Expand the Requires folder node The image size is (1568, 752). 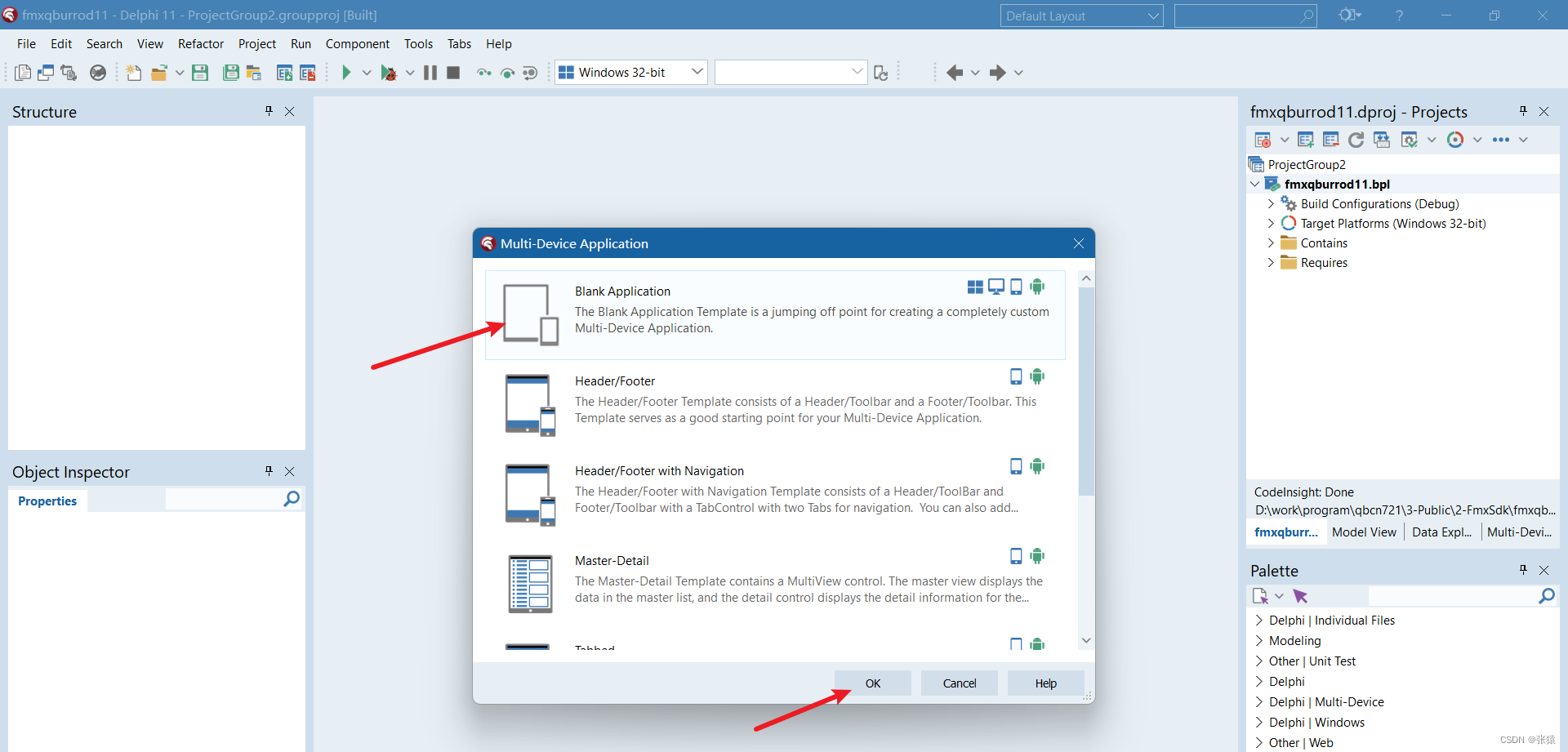coord(1271,262)
